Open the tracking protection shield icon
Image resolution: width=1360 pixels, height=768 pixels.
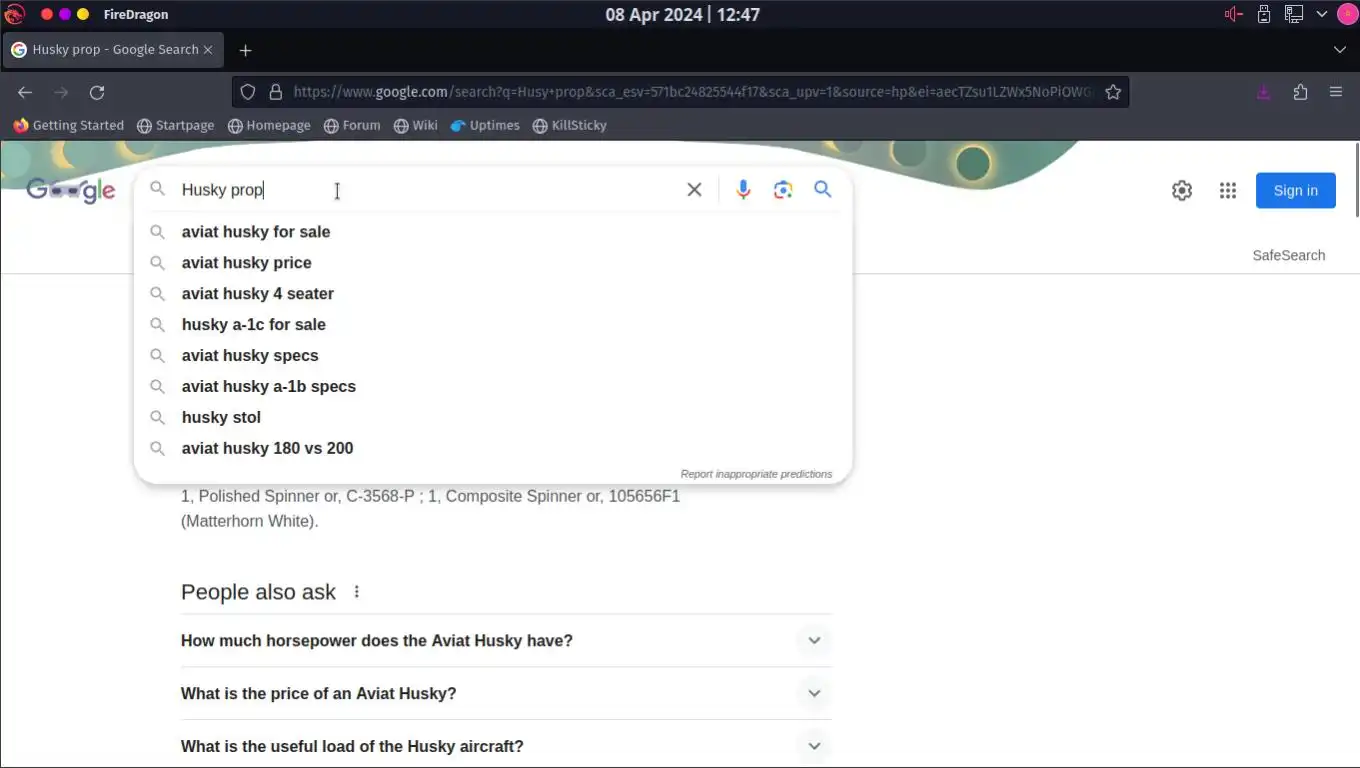point(248,92)
